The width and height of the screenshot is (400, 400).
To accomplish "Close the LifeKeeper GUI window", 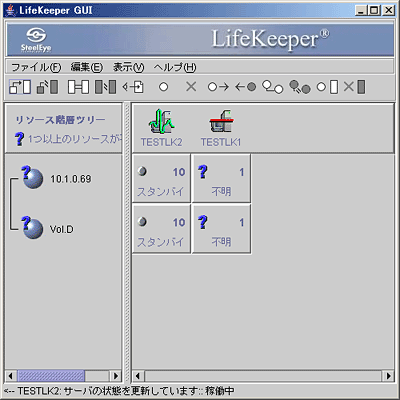I will (389, 10).
